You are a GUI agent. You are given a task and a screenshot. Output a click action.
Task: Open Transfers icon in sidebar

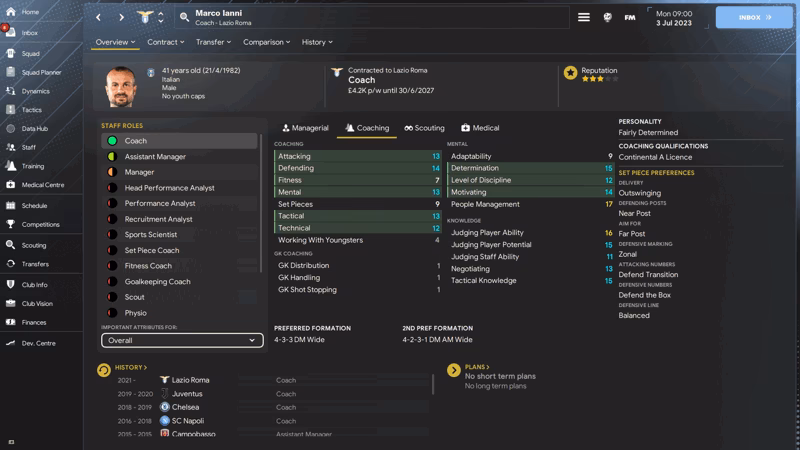pyautogui.click(x=11, y=264)
